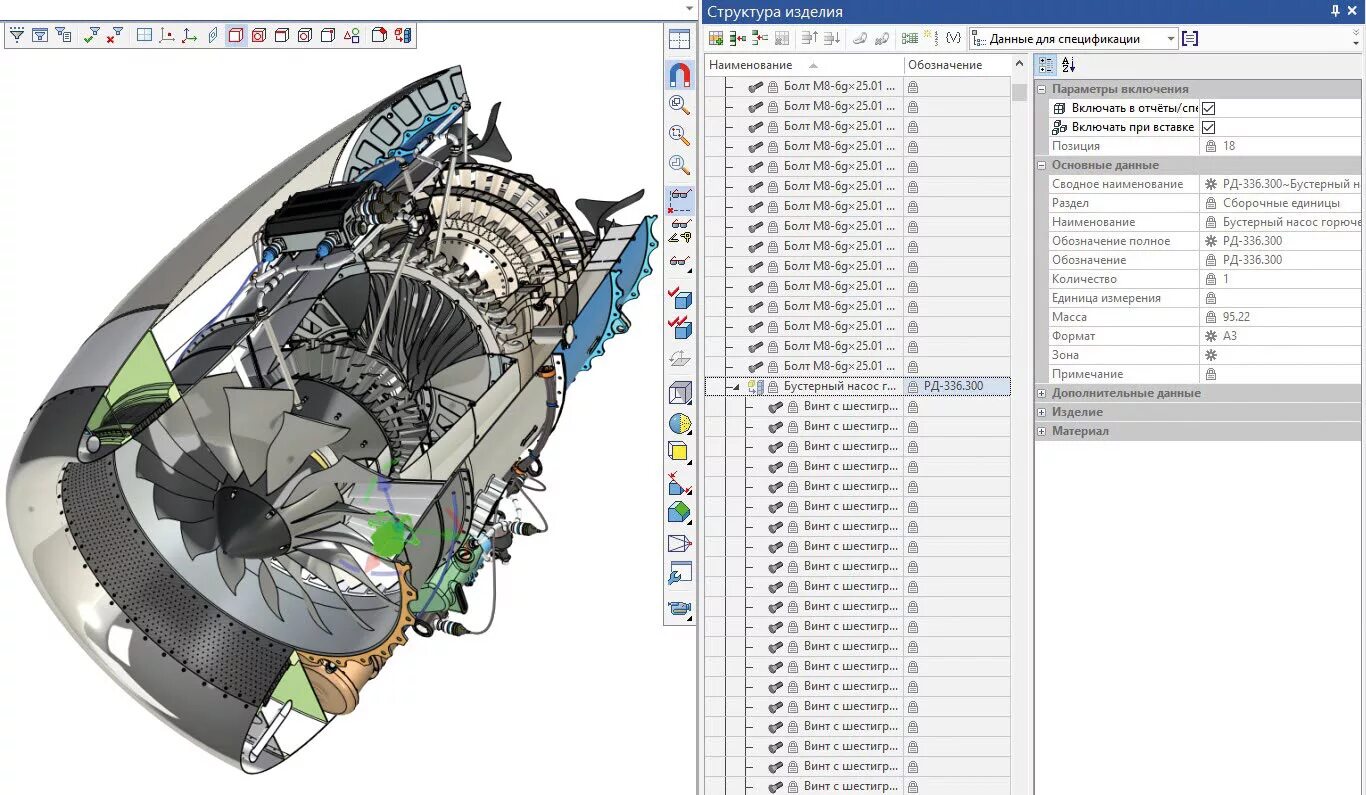Image resolution: width=1366 pixels, height=795 pixels.
Task: Click the green tree arrow icon in structure toolbar
Action: 738,38
